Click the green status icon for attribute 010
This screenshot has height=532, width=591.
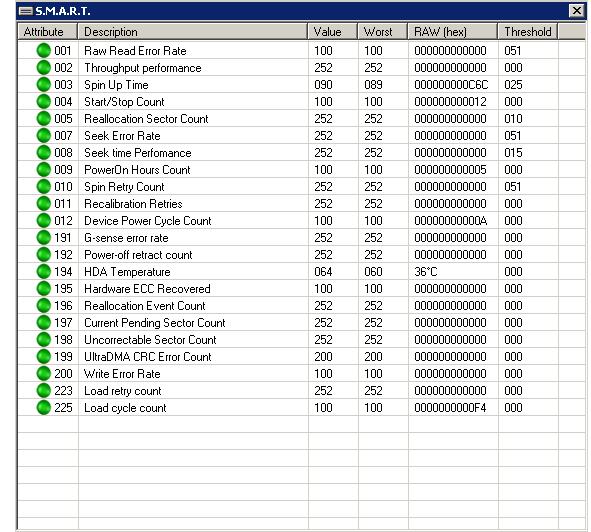click(44, 186)
